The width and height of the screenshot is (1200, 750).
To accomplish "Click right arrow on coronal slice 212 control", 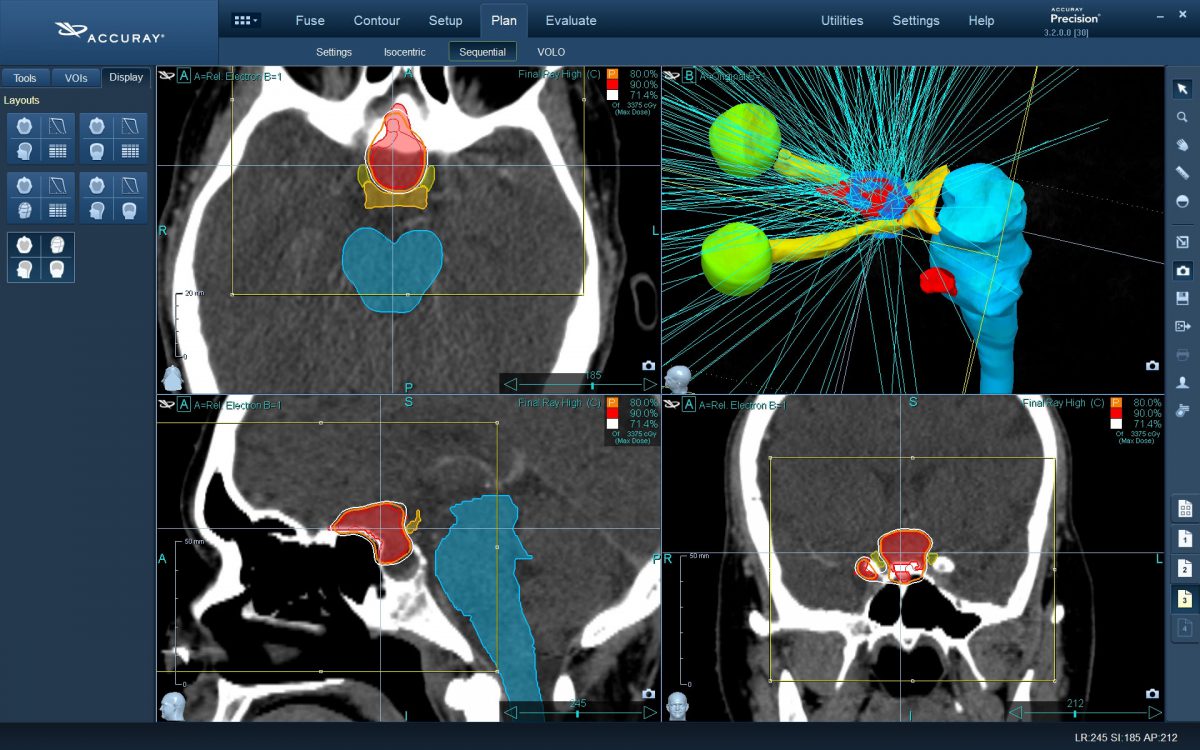I will pyautogui.click(x=1152, y=712).
